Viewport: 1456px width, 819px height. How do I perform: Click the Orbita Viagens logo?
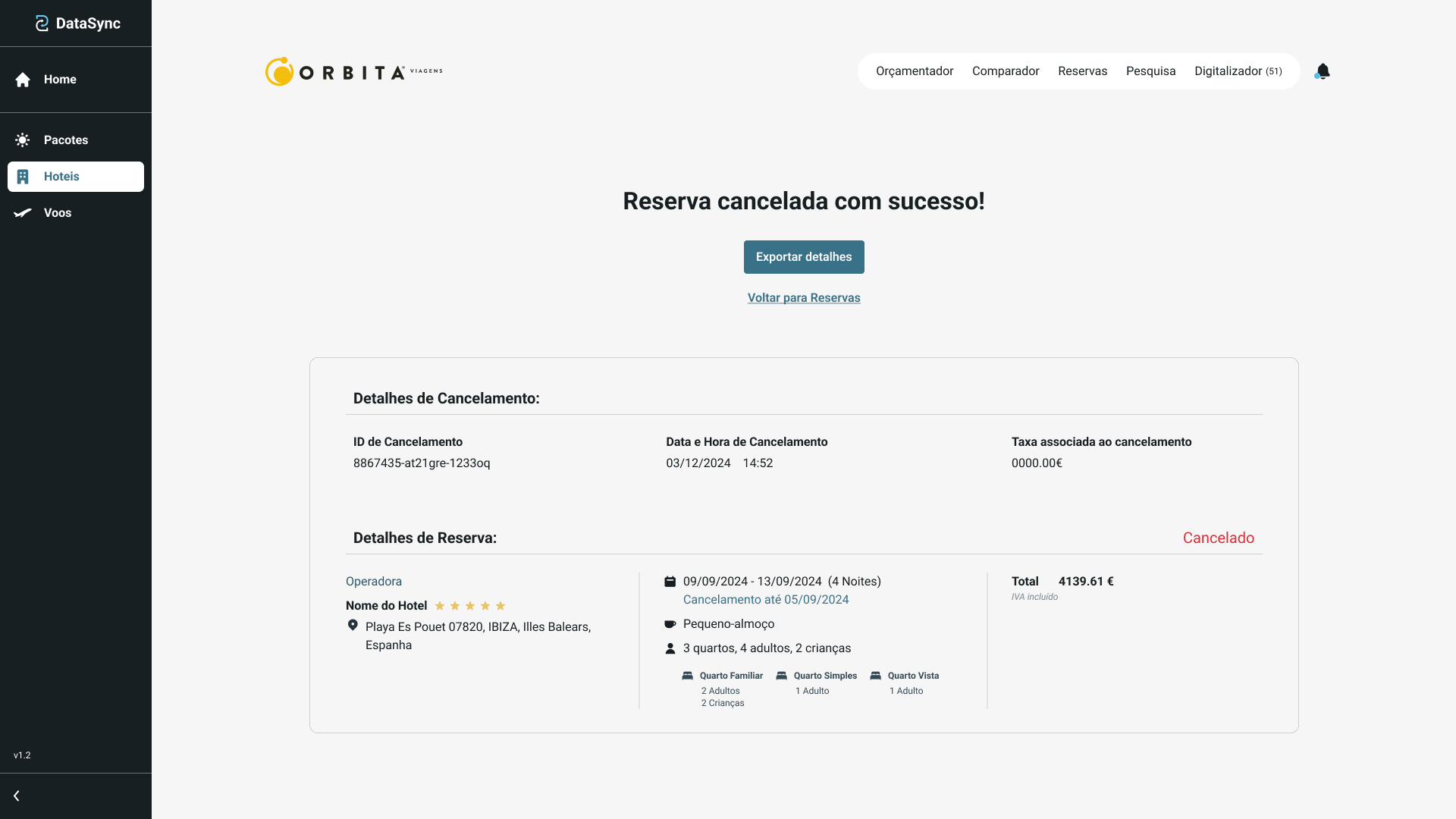pyautogui.click(x=353, y=72)
